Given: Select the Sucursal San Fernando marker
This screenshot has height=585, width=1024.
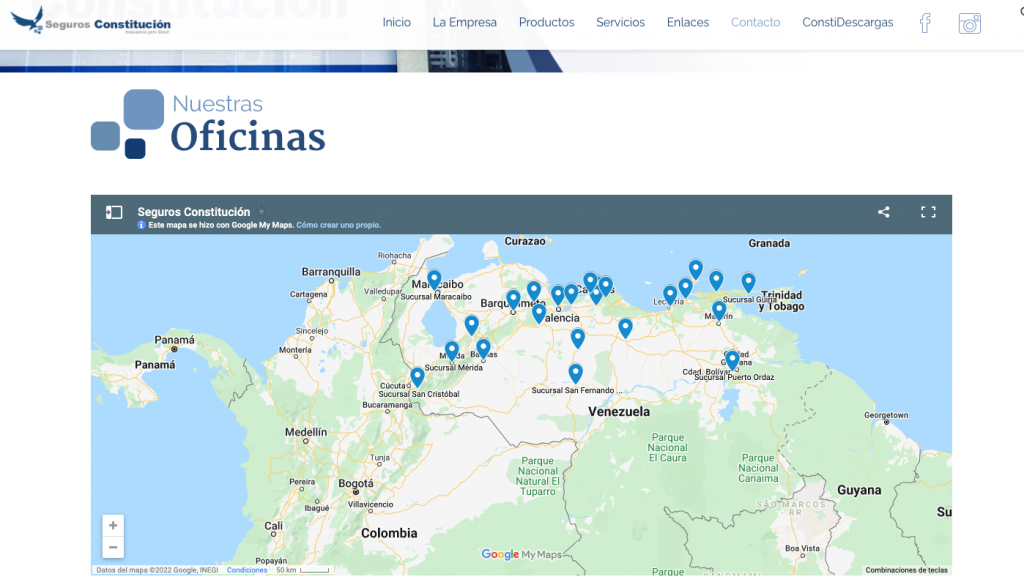Looking at the screenshot, I should (x=575, y=372).
